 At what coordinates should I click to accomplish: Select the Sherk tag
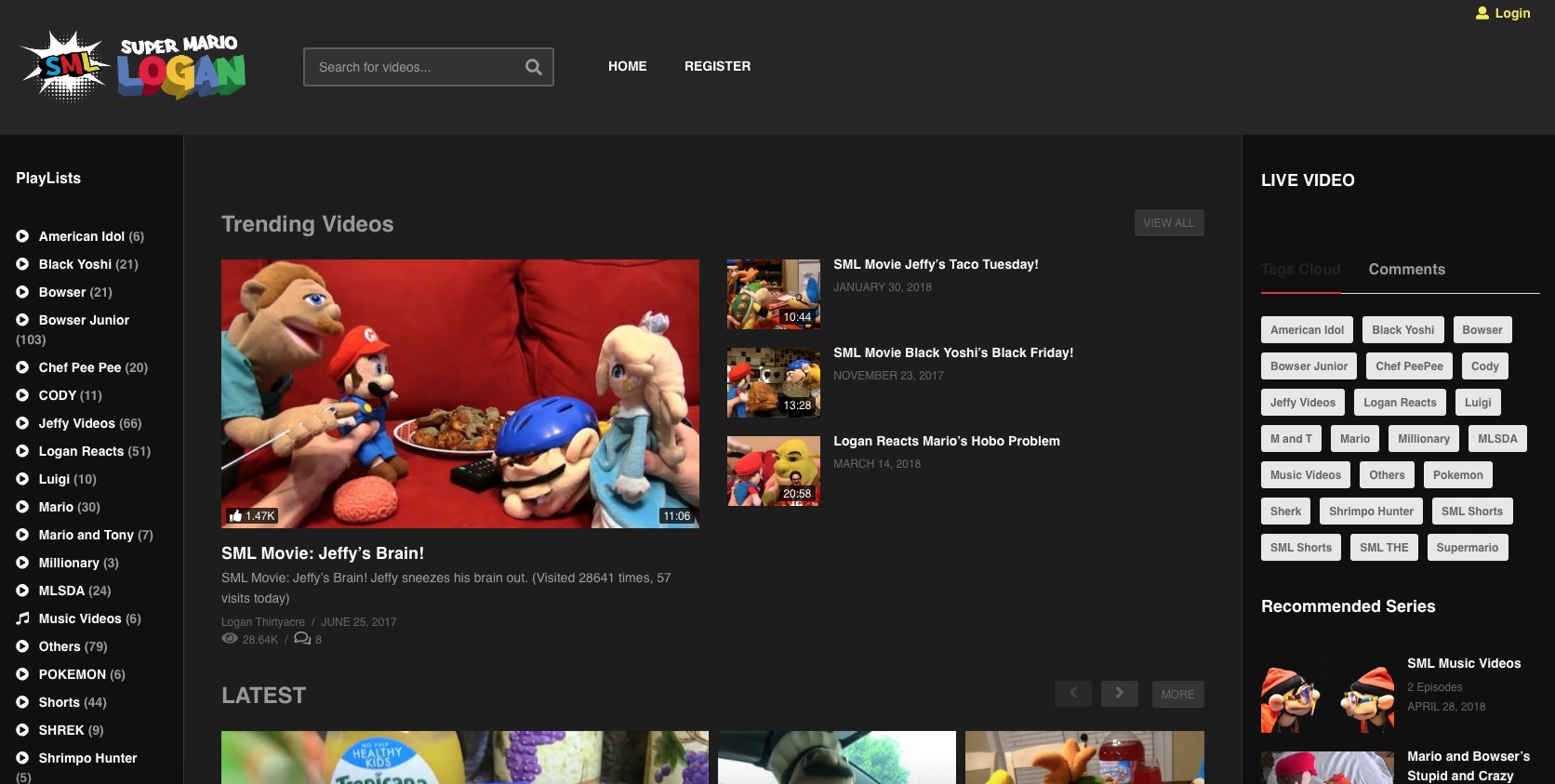1286,512
